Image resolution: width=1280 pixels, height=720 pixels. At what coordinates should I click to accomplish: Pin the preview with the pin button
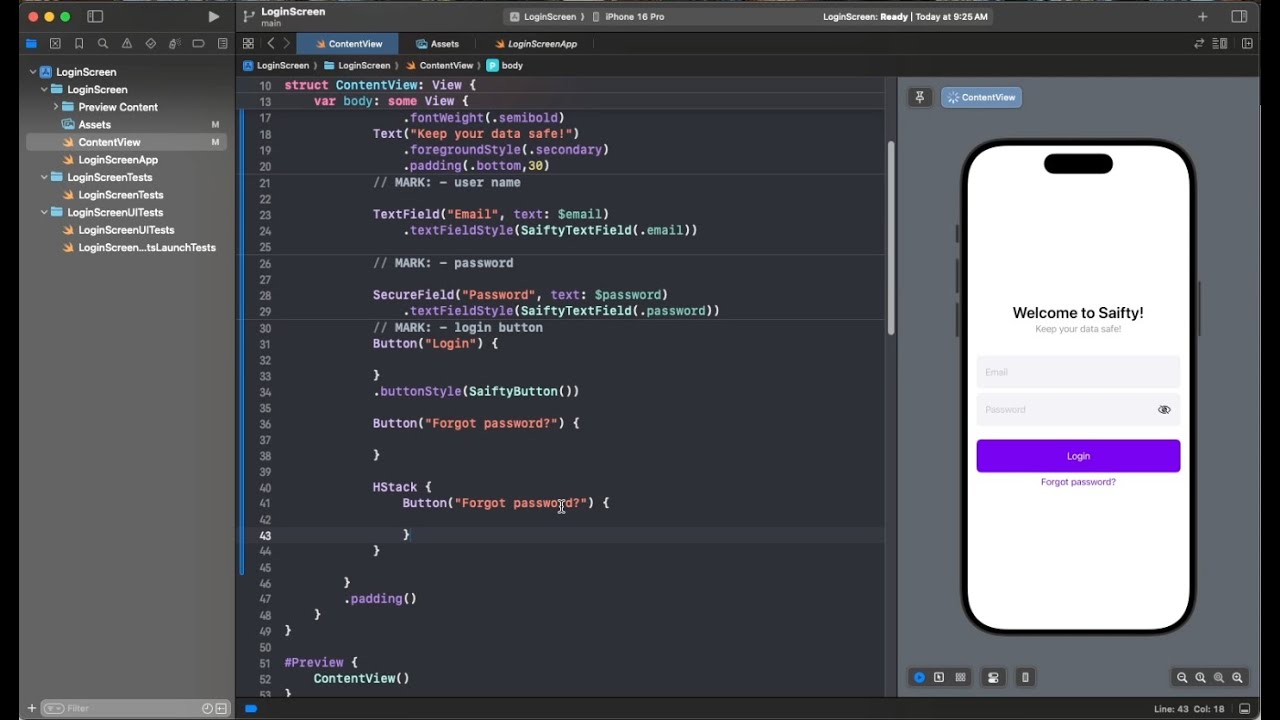920,97
